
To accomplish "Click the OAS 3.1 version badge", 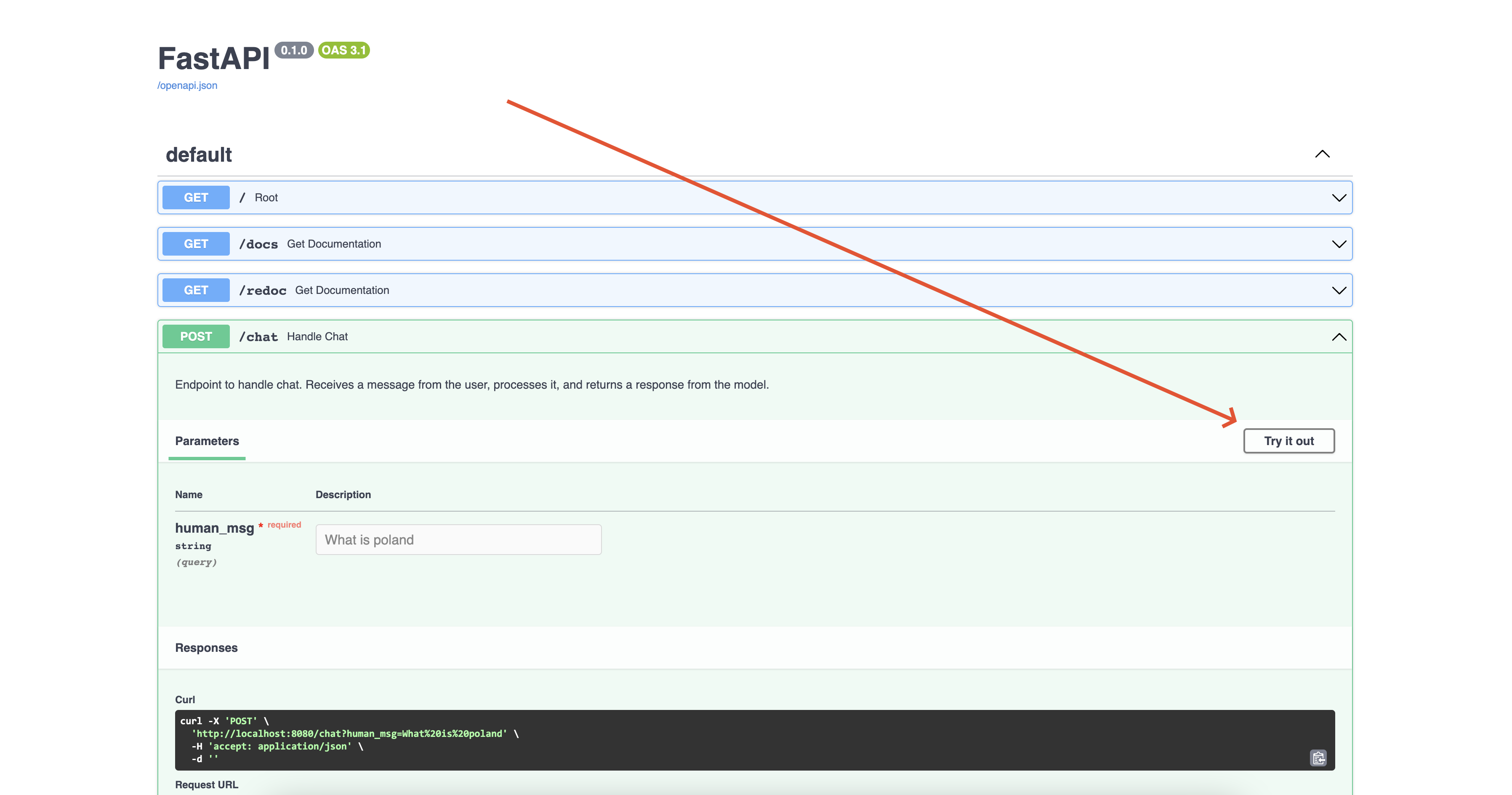I will [344, 51].
